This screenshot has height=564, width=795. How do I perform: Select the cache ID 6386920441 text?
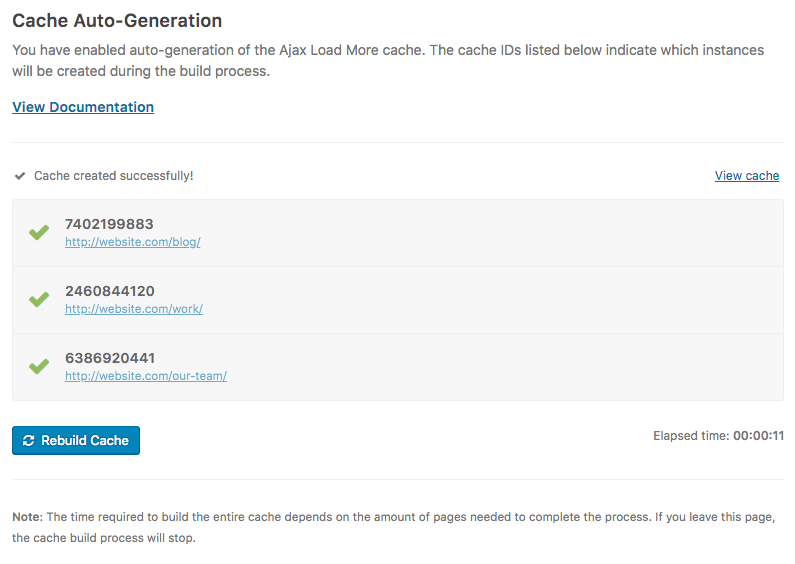pos(110,358)
